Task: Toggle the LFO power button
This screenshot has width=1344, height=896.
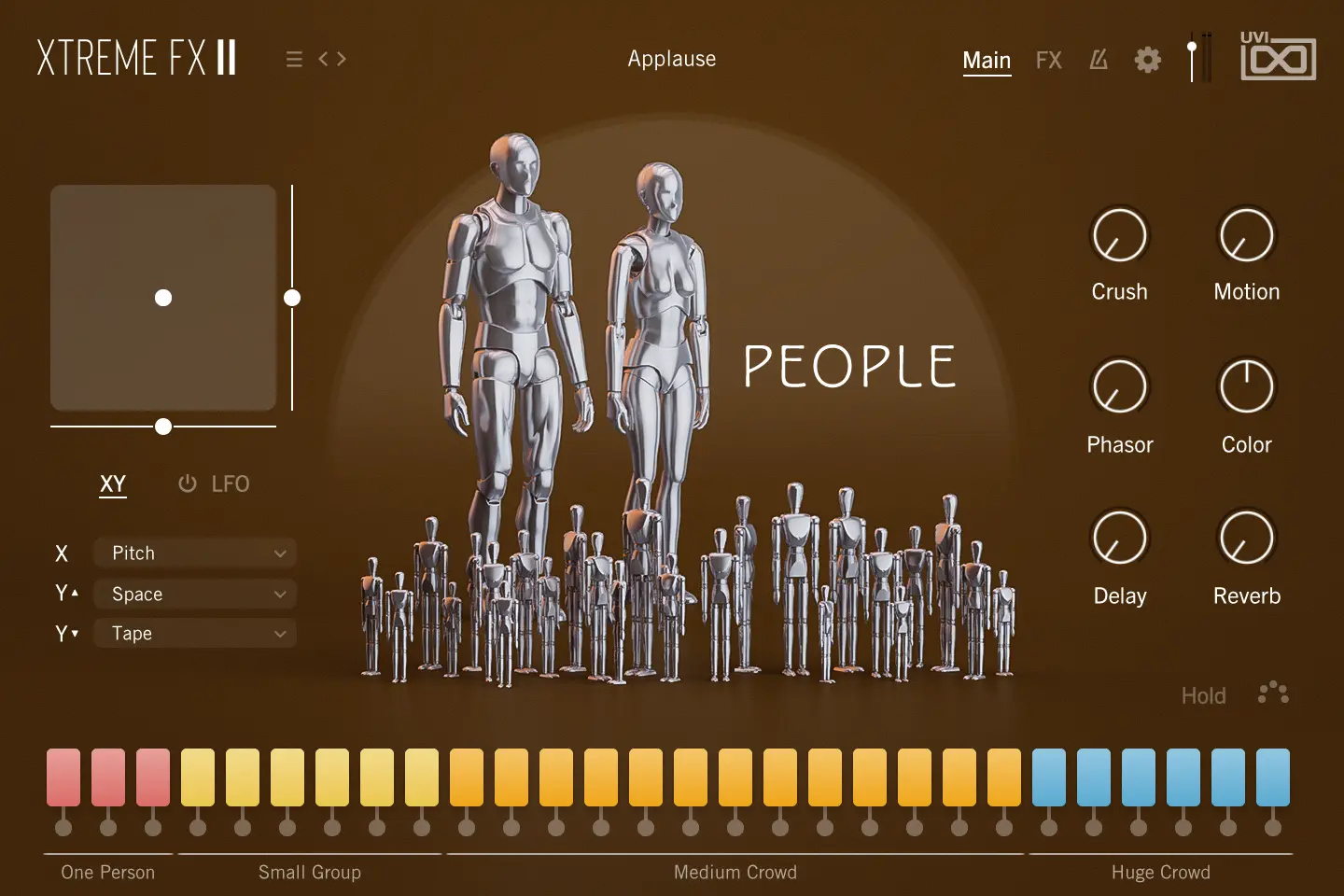Action: 188,483
